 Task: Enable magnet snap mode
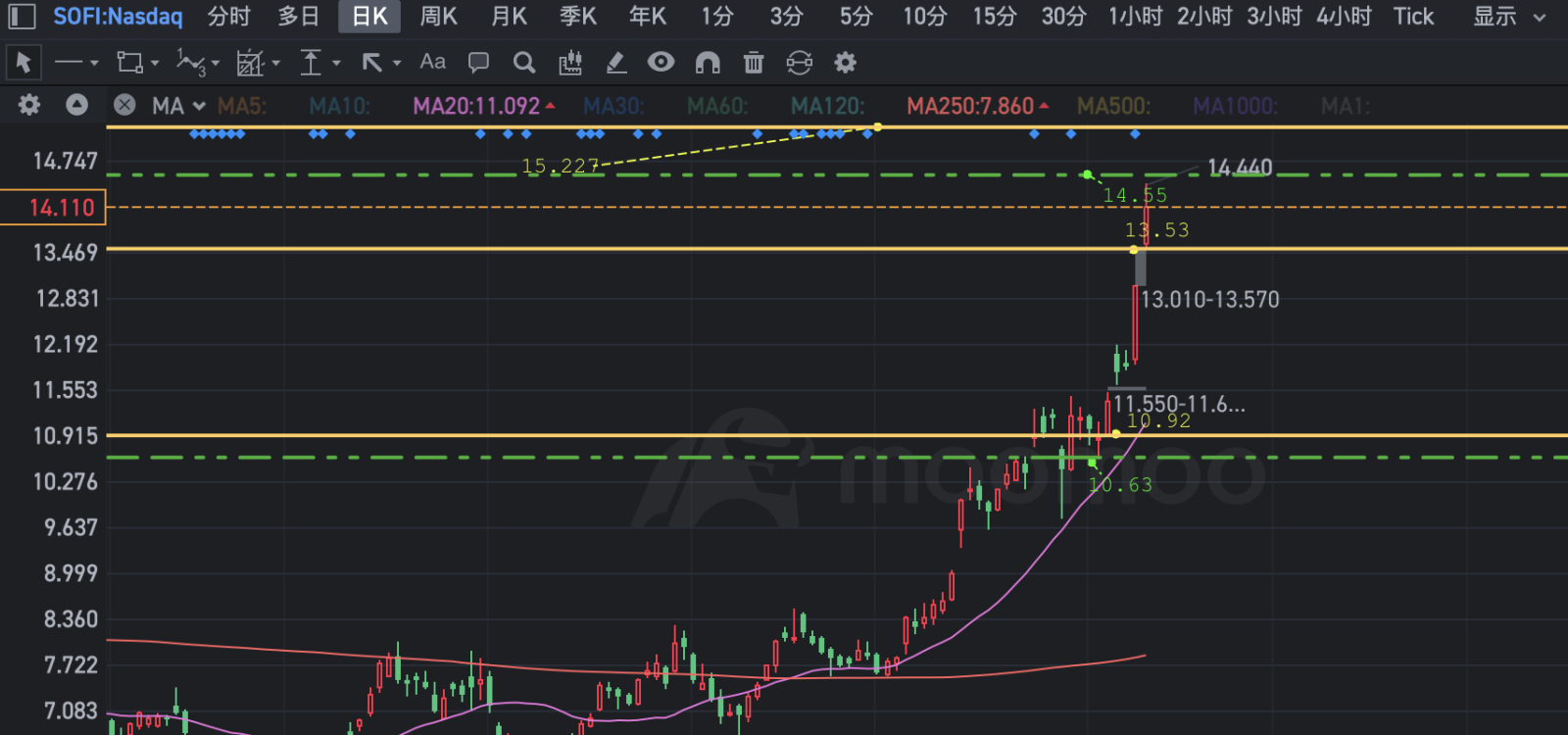coord(708,63)
